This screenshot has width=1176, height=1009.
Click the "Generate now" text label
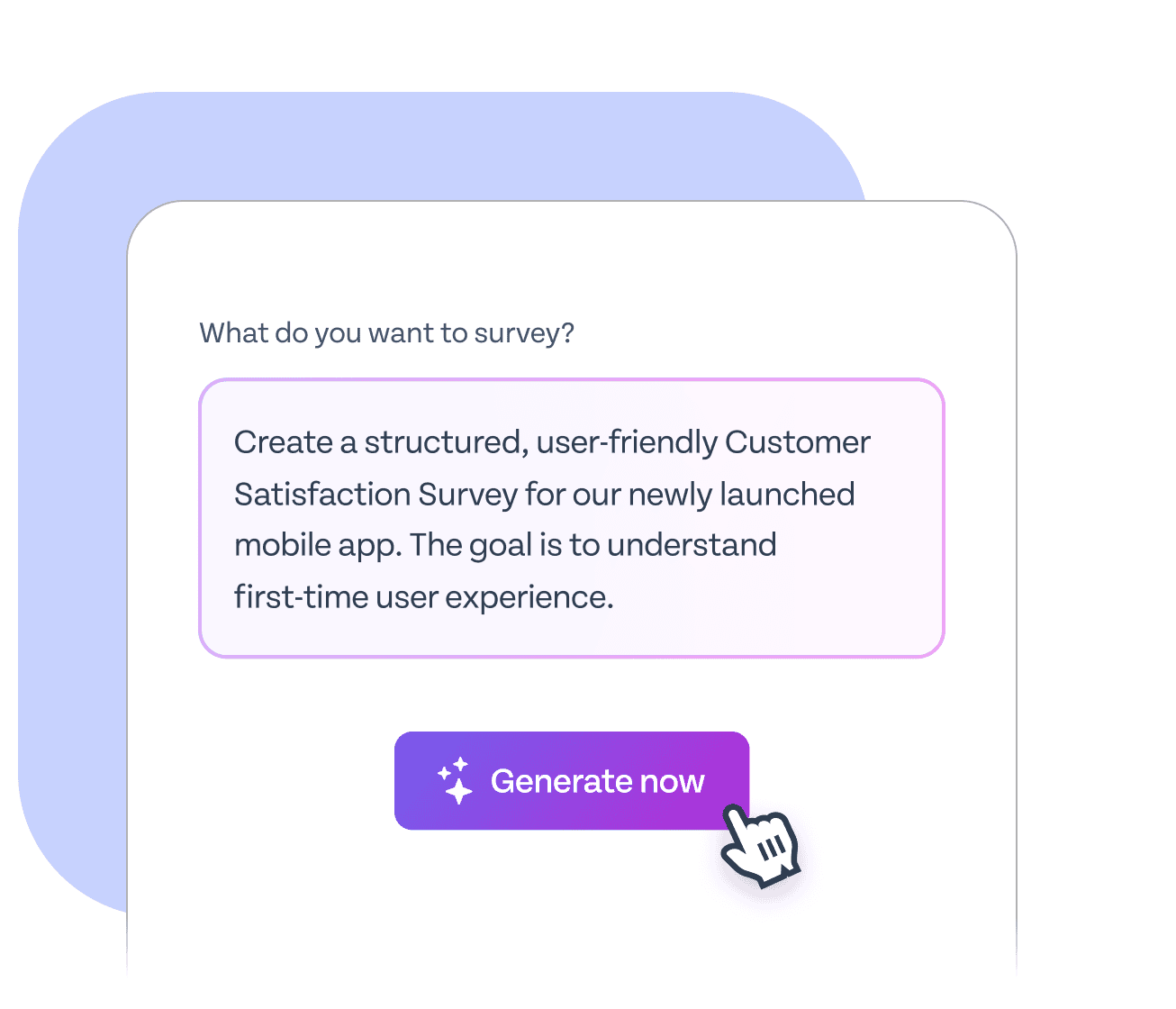click(597, 781)
